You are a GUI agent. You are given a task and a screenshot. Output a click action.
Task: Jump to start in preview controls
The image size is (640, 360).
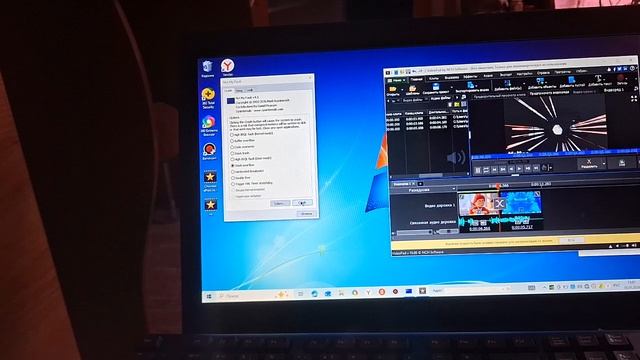click(494, 169)
